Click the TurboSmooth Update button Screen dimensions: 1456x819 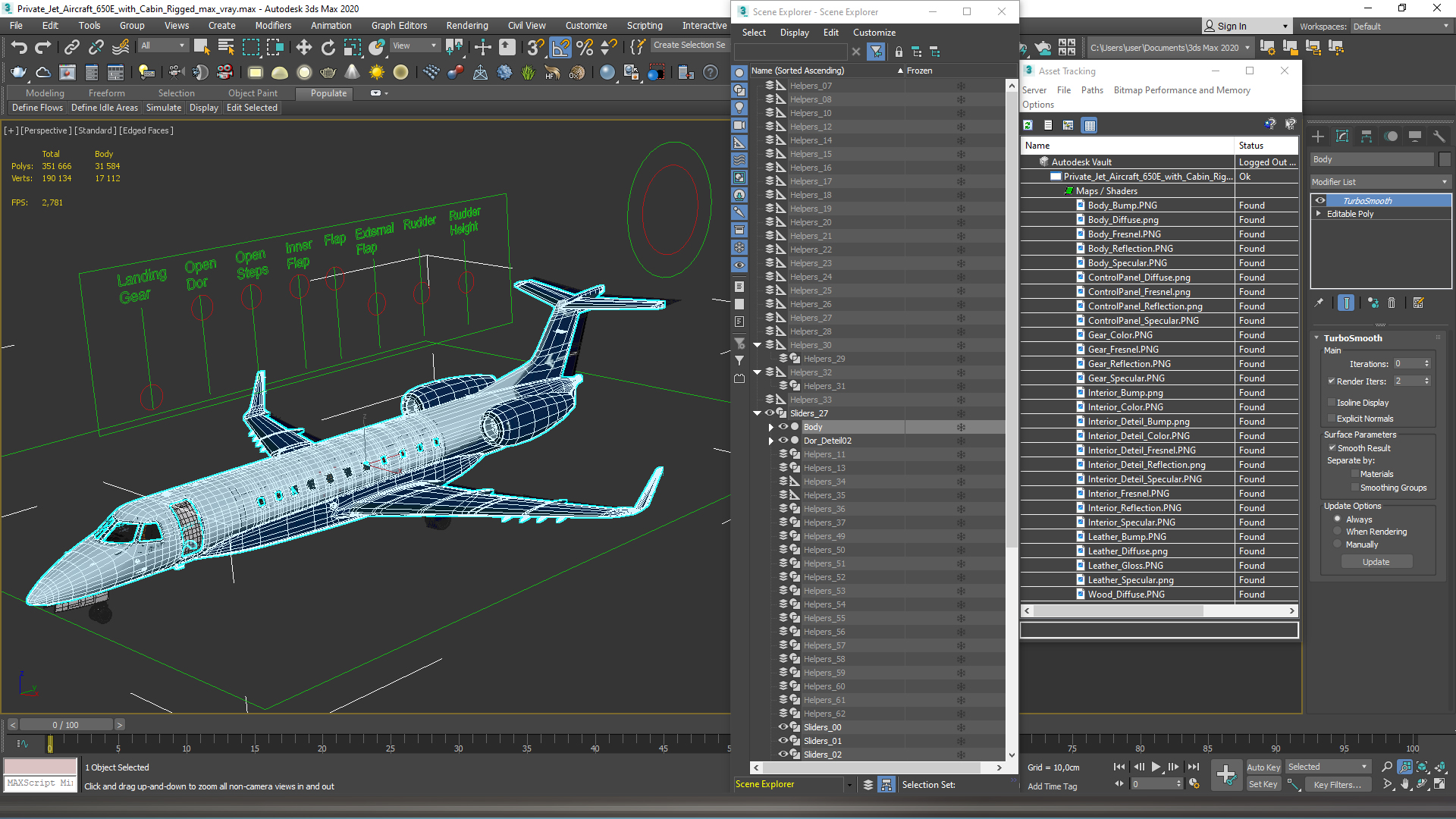coord(1376,562)
